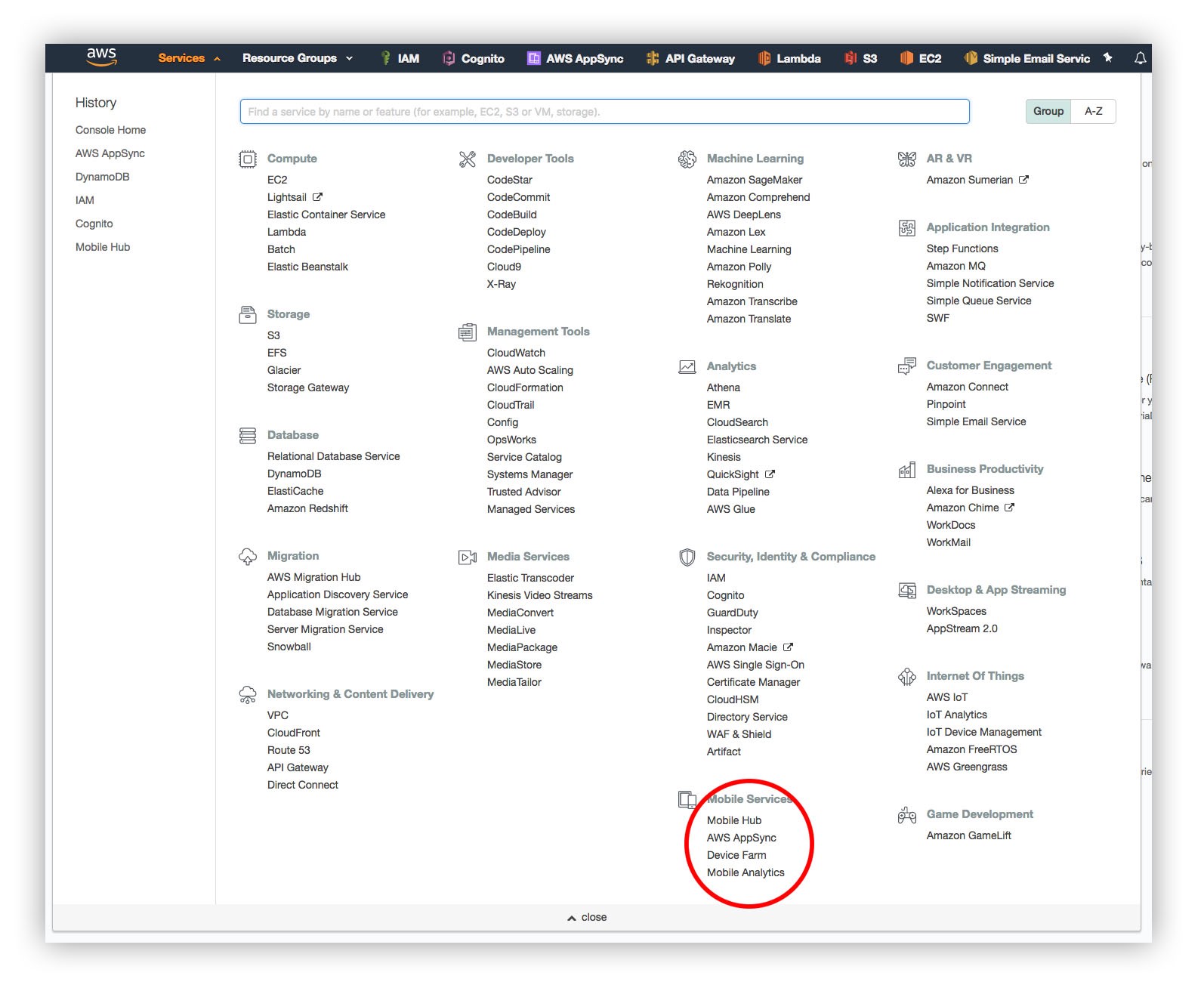Screen dimensions: 1204x988
Task: Open AWS AppSync shortcut icon in navbar
Action: pos(533,58)
